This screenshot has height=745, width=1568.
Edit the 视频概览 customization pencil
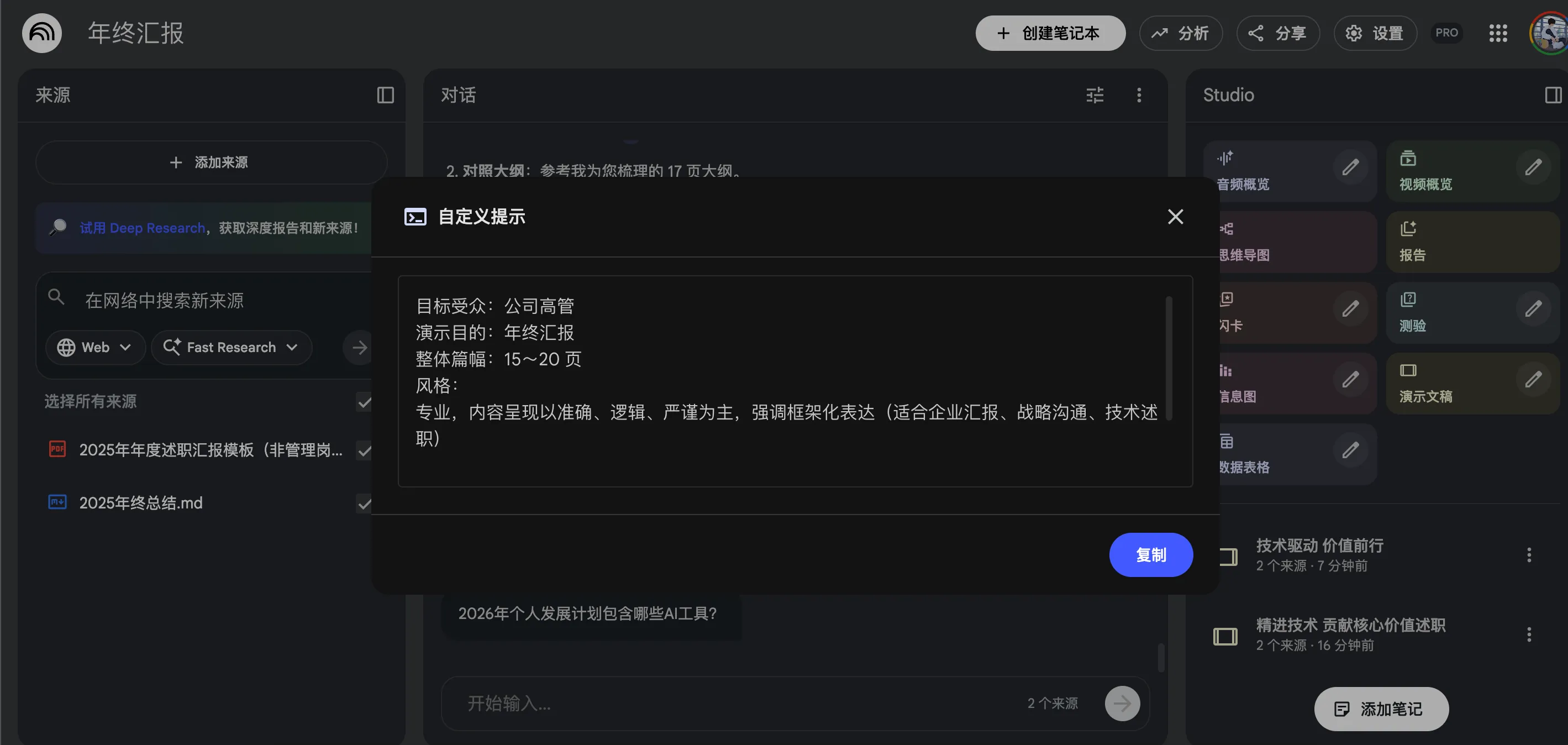1533,167
